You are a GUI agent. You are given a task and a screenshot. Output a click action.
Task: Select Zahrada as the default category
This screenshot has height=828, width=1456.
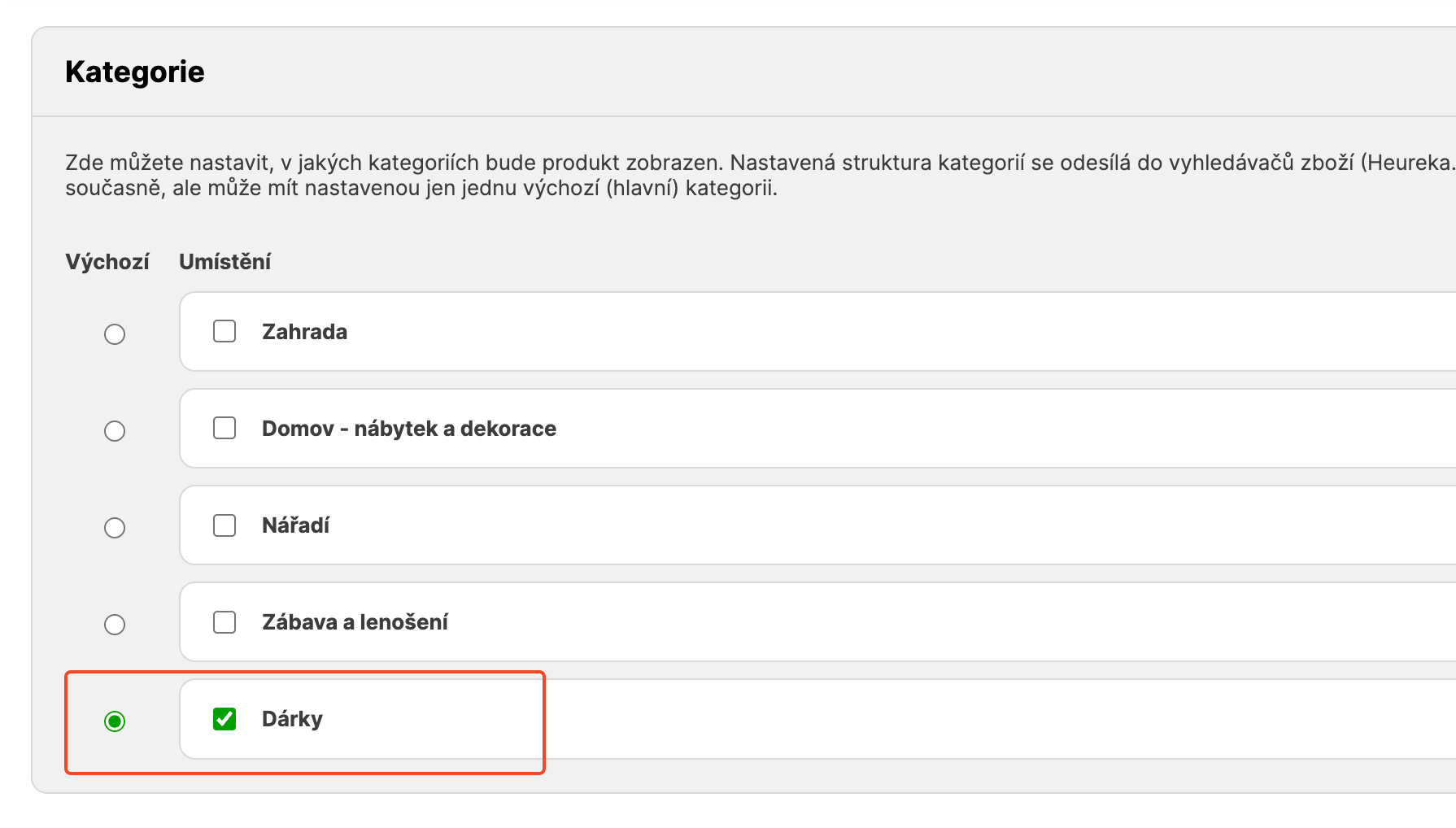[115, 334]
